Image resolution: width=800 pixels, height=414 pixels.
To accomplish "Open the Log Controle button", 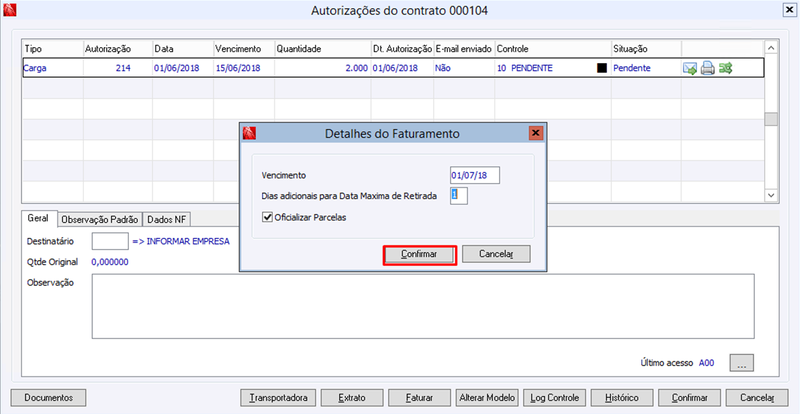I will click(555, 398).
